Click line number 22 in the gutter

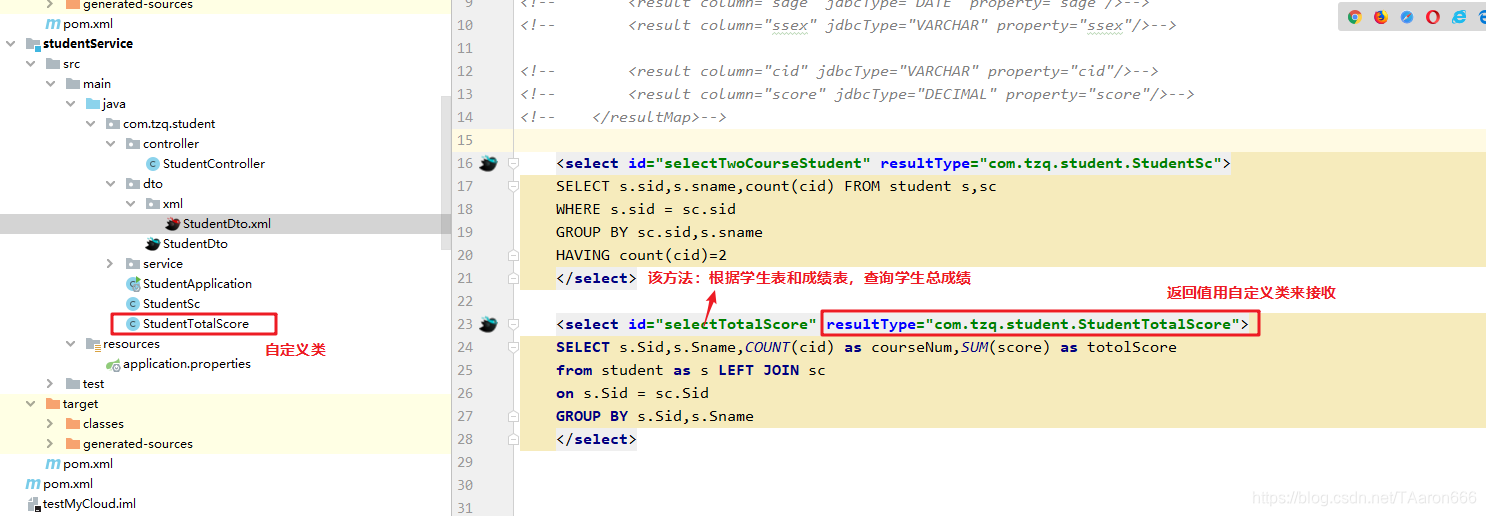point(464,301)
